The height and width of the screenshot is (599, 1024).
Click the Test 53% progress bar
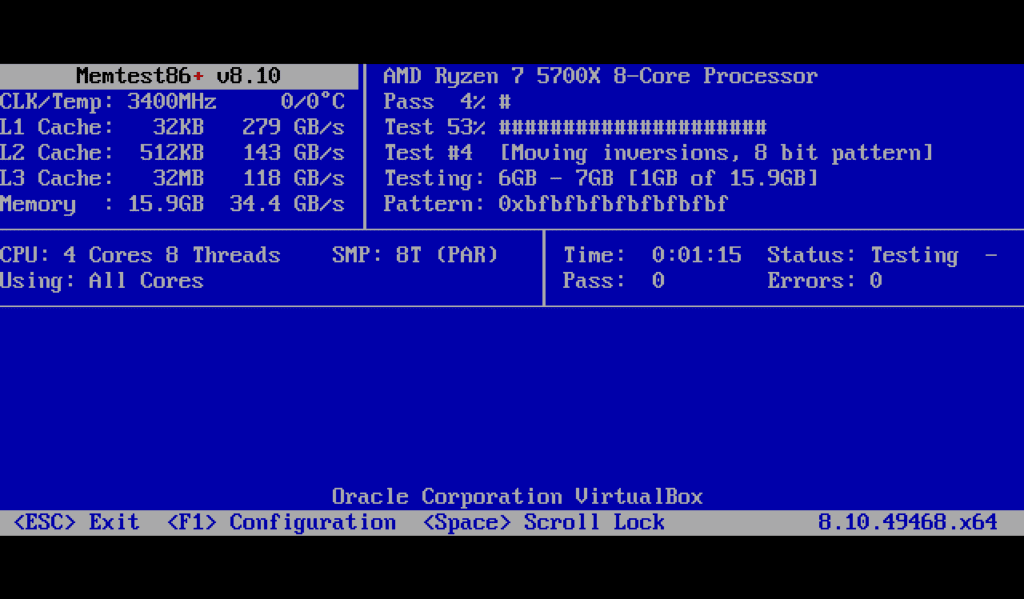(x=575, y=127)
